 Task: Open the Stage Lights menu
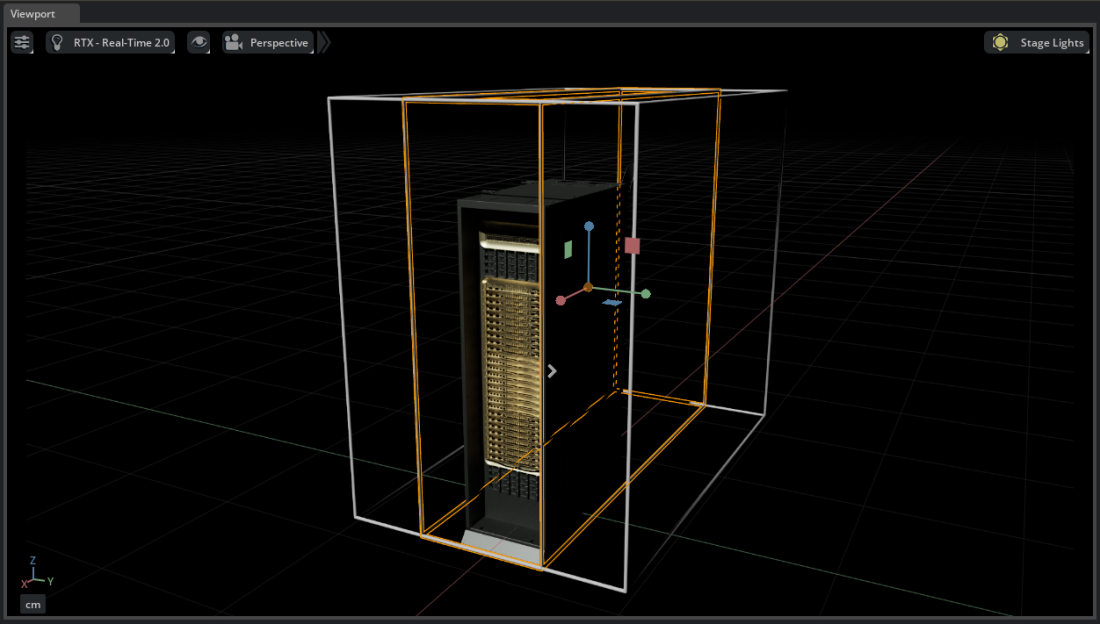point(1051,42)
